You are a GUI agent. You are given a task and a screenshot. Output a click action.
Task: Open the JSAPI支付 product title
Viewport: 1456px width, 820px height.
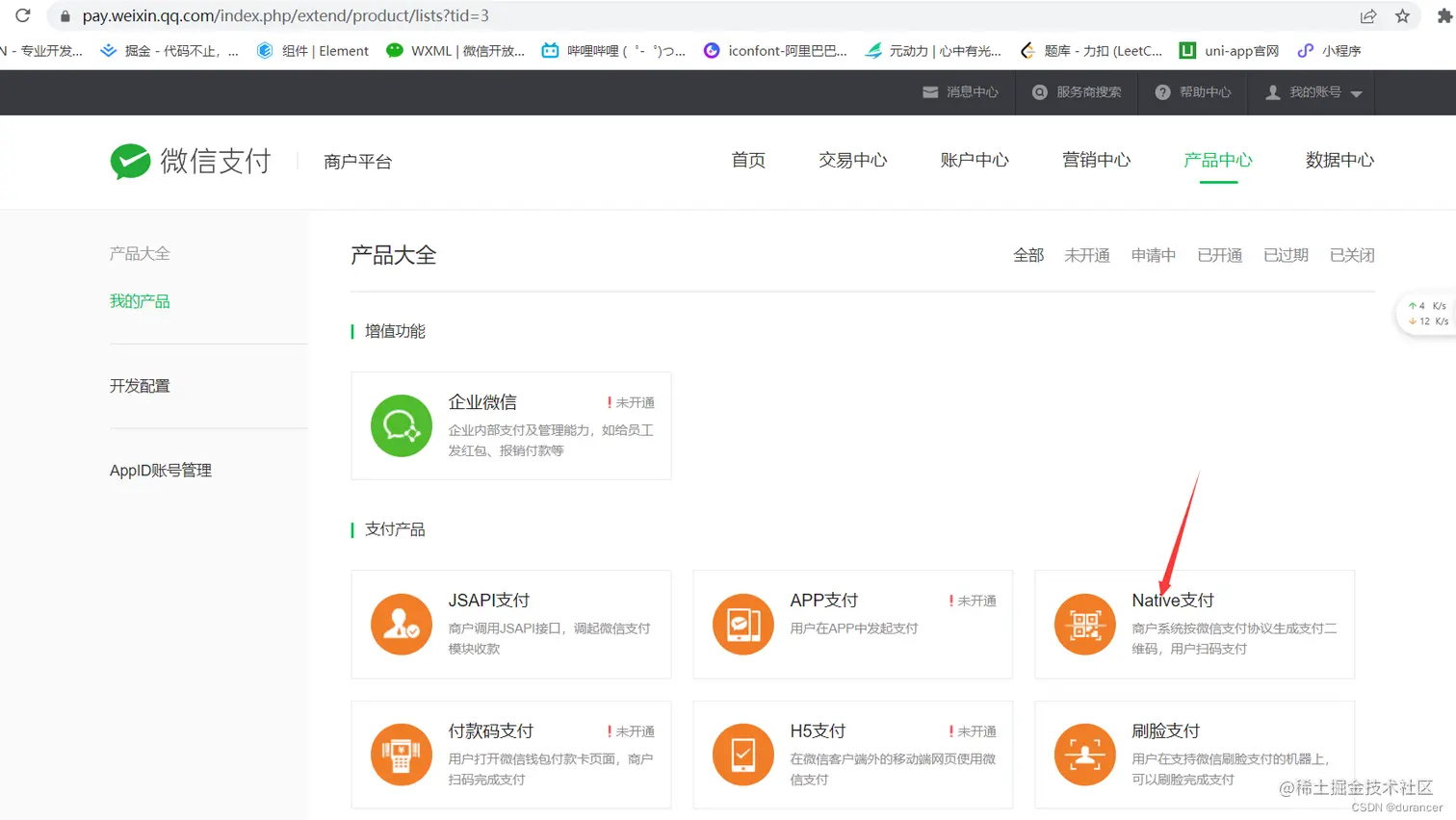[489, 601]
